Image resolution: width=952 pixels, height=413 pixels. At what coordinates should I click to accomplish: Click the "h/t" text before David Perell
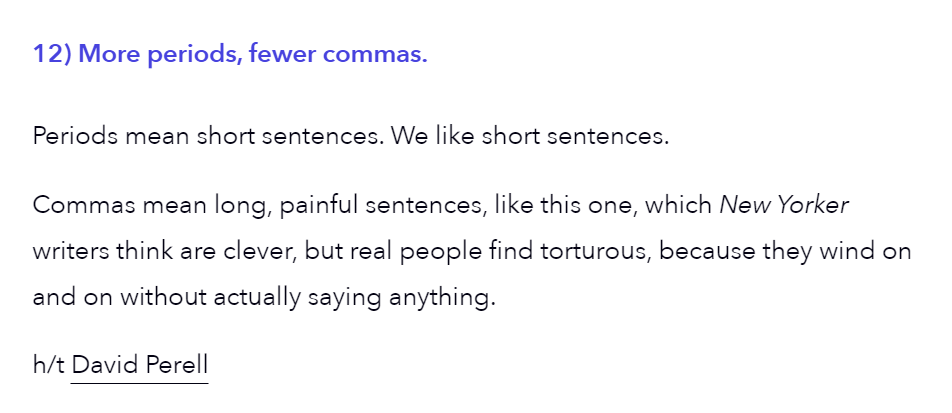point(49,365)
